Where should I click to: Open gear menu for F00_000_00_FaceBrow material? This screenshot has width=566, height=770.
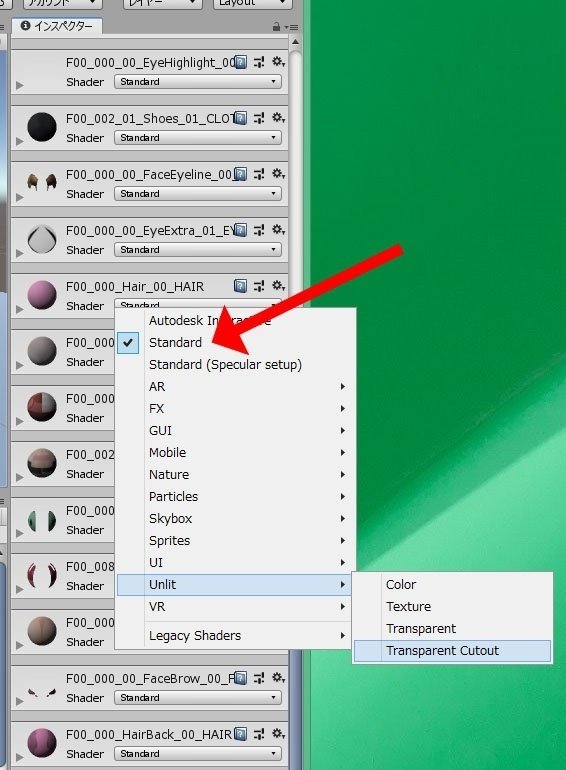tap(278, 678)
